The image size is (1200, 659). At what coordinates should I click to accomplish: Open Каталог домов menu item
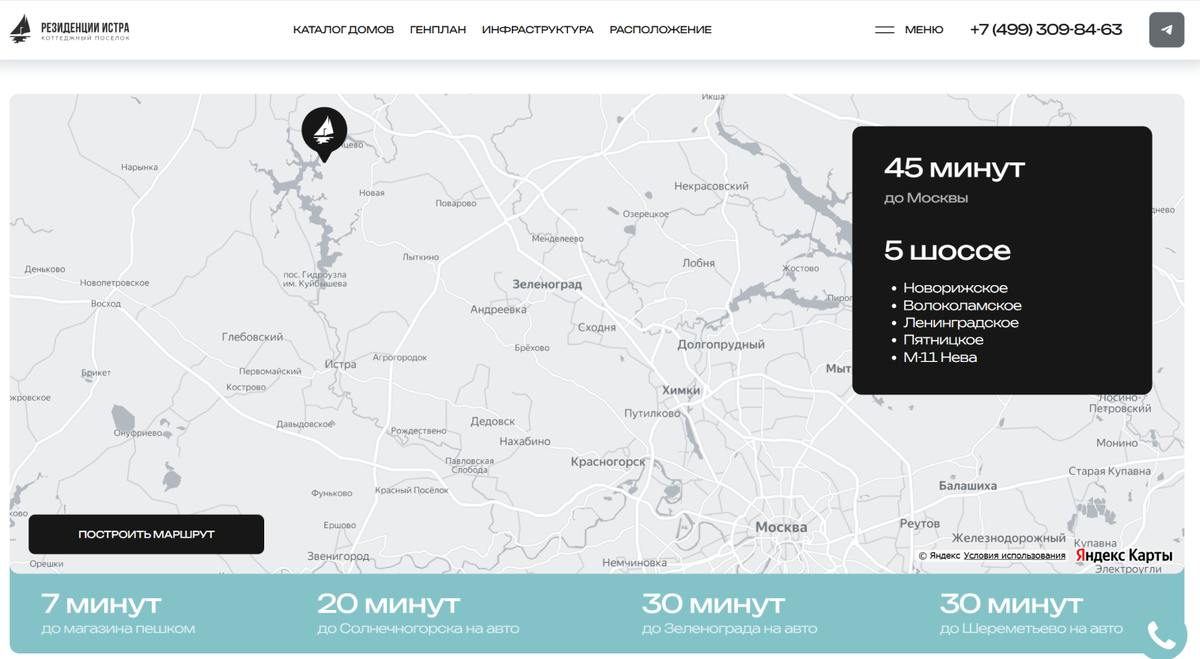(x=343, y=30)
